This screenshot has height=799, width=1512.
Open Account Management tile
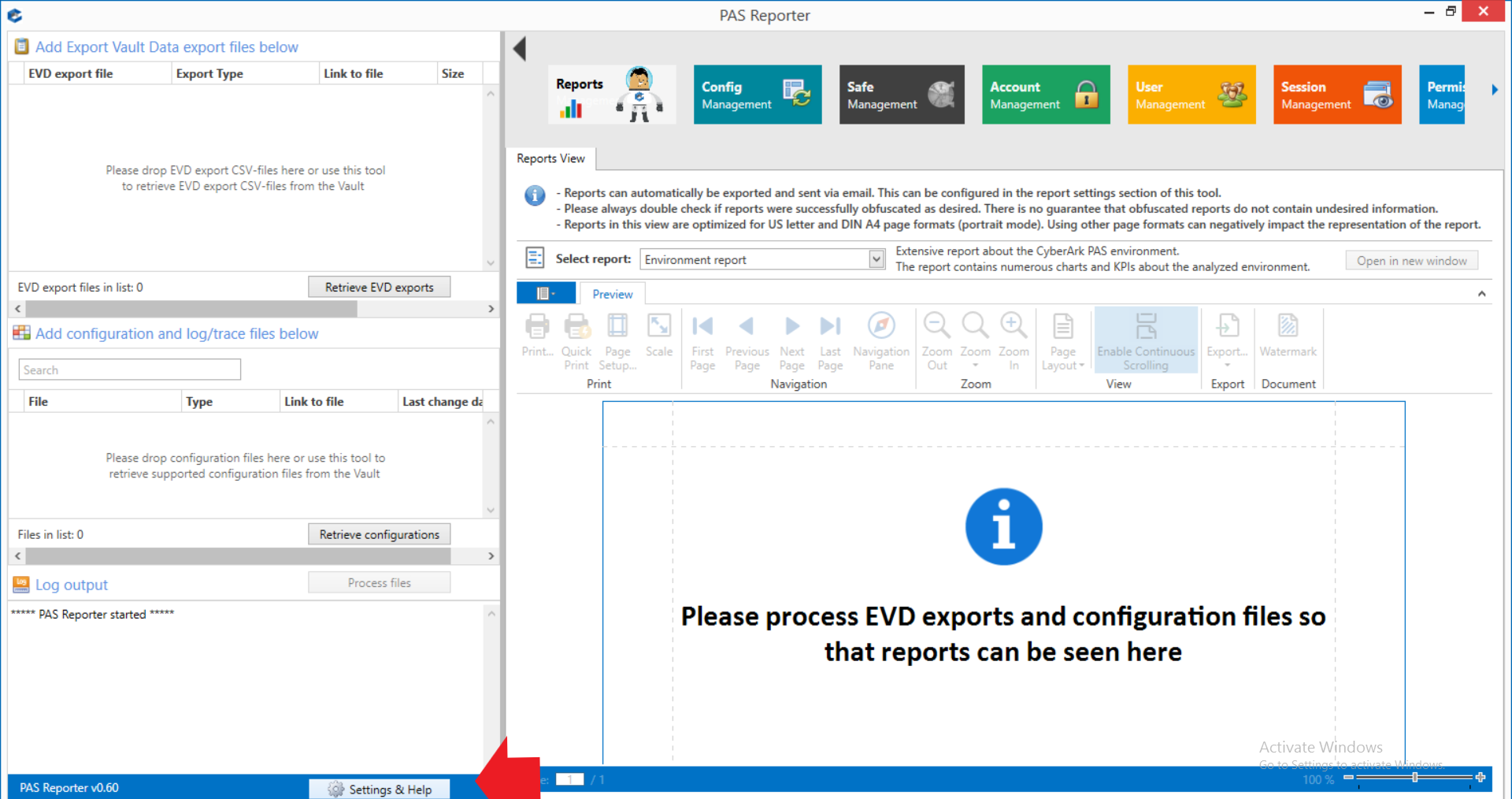(1046, 95)
